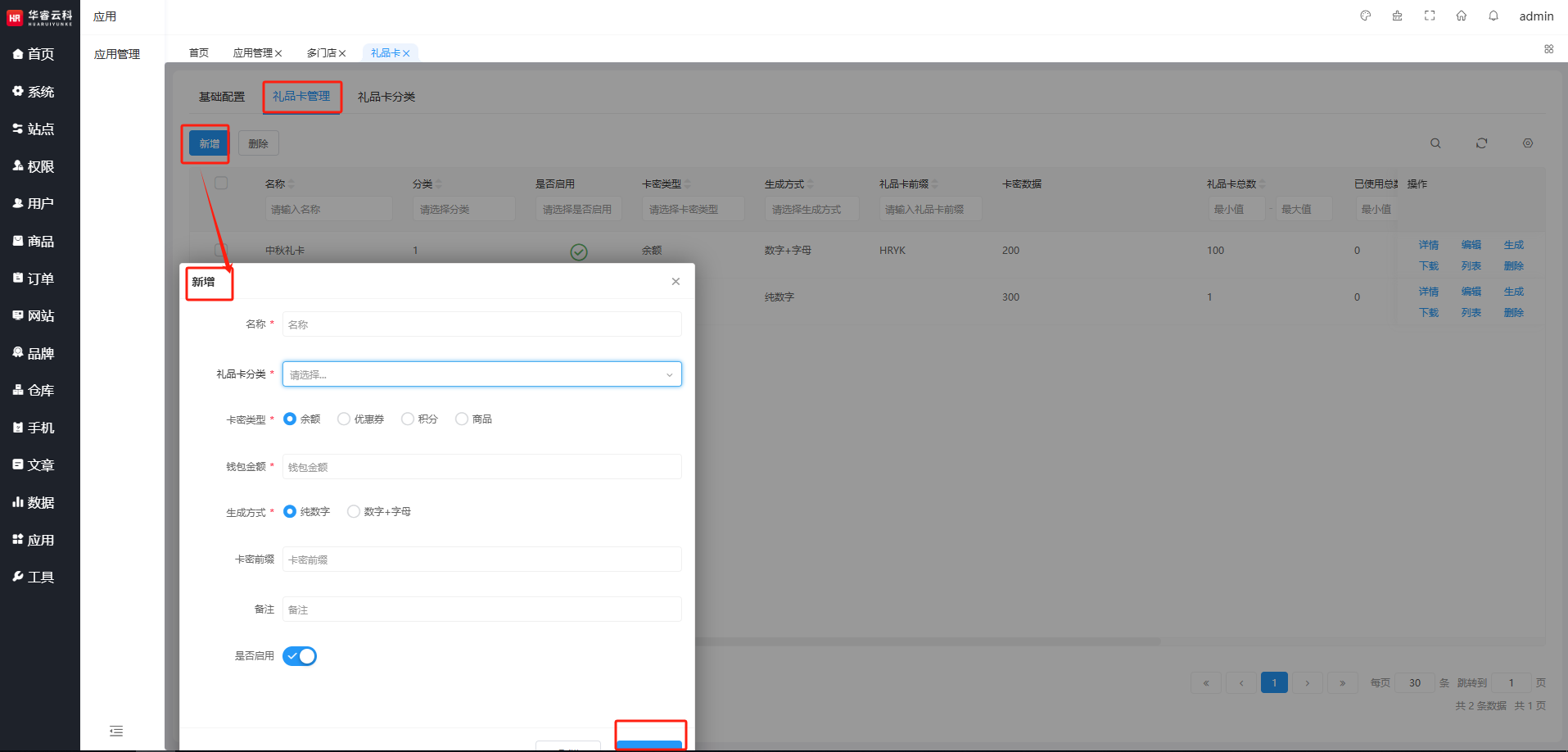Open the 请选择卡密类型 filter dropdown

click(693, 210)
